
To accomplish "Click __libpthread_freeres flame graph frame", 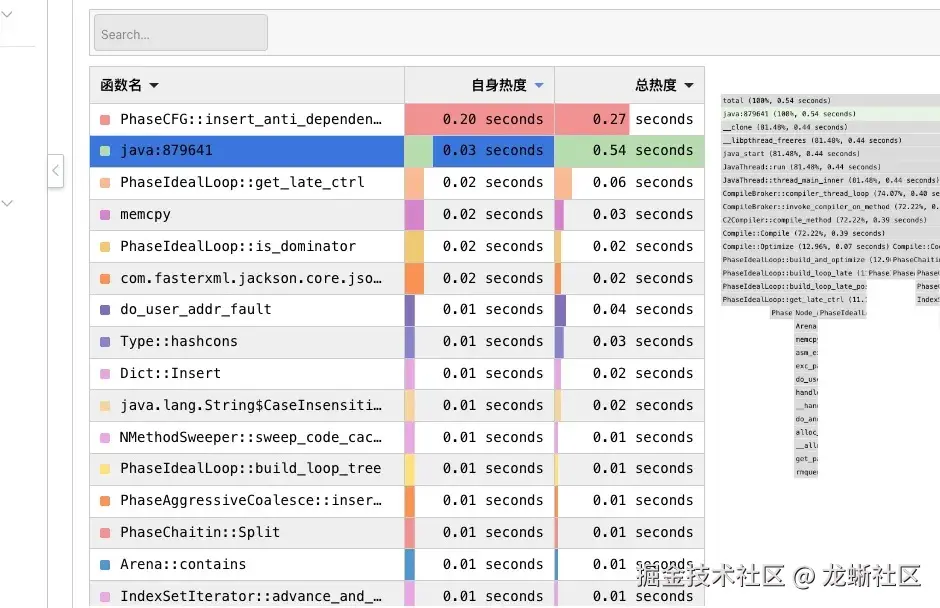I will pyautogui.click(x=830, y=140).
